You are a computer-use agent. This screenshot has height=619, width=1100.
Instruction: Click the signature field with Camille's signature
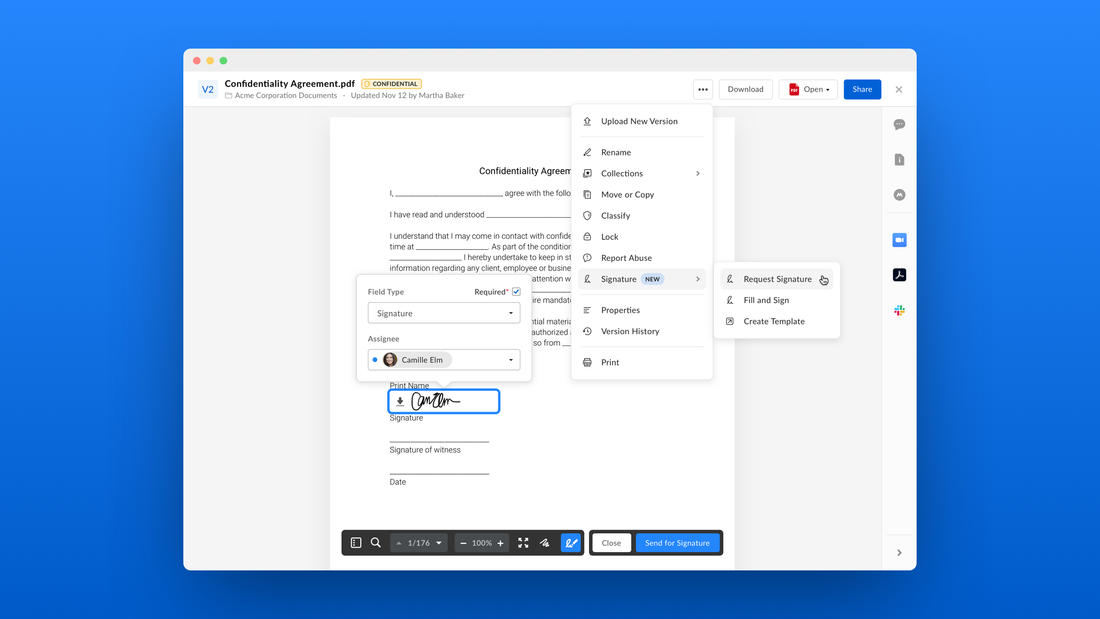(x=443, y=401)
